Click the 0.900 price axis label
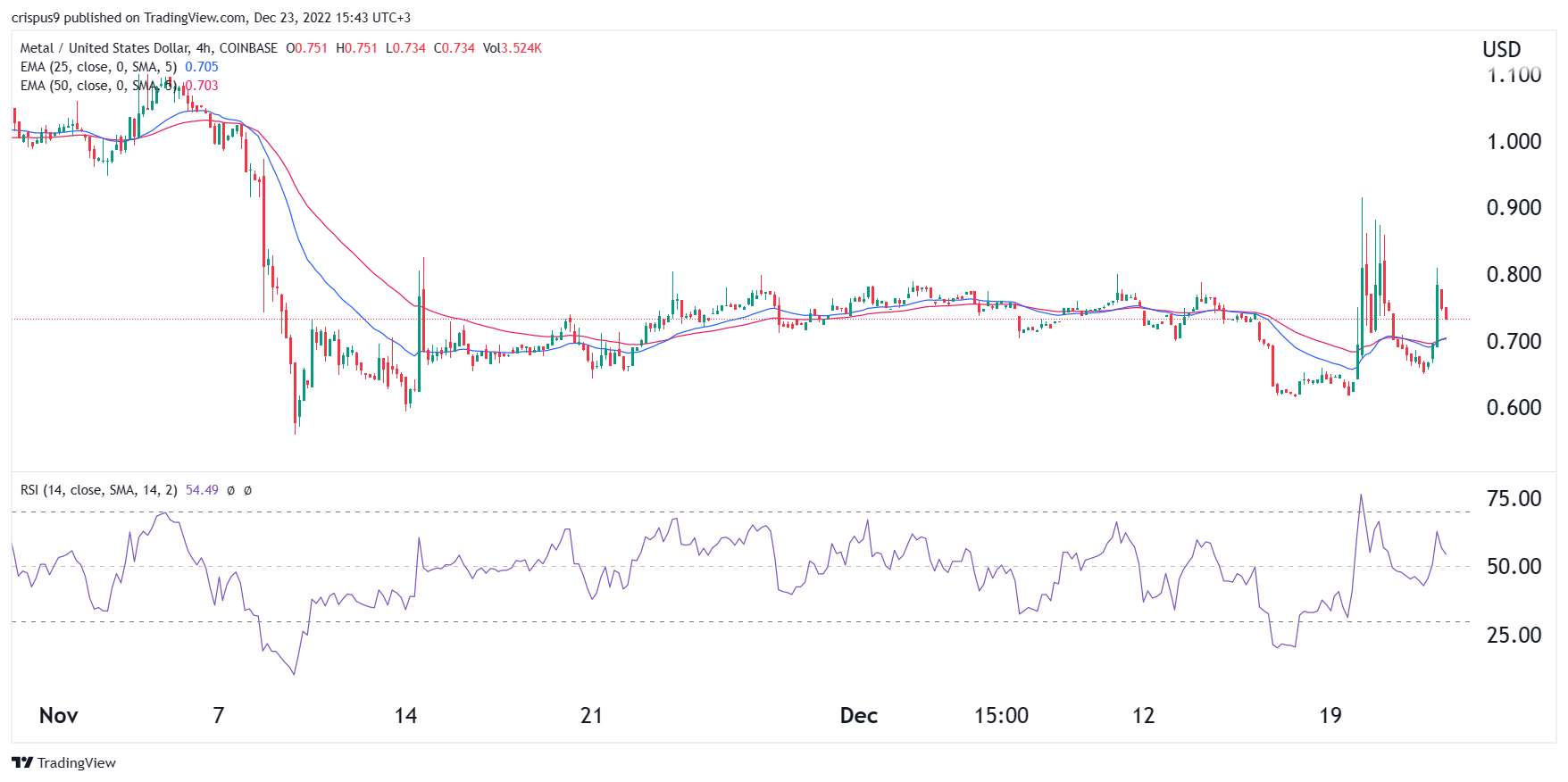 point(1514,207)
